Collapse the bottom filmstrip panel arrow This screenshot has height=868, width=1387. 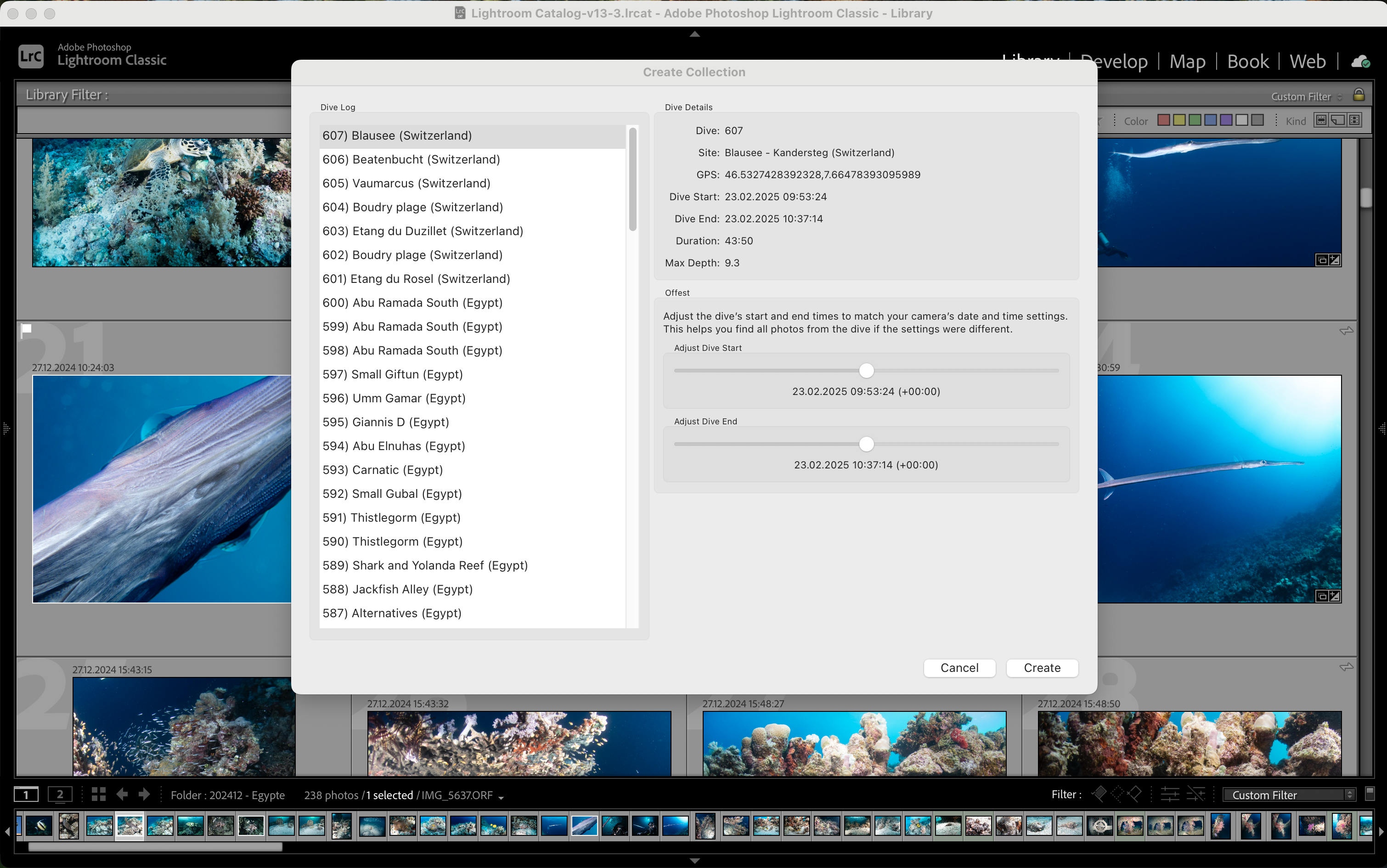coord(694,861)
